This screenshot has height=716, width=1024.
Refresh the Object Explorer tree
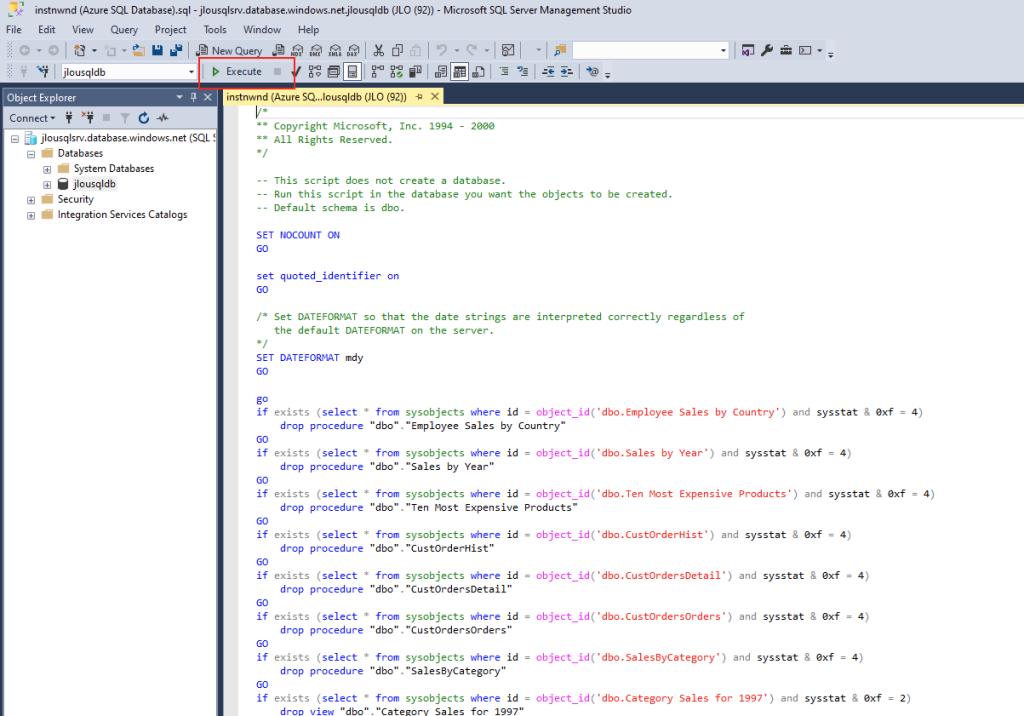tap(144, 118)
